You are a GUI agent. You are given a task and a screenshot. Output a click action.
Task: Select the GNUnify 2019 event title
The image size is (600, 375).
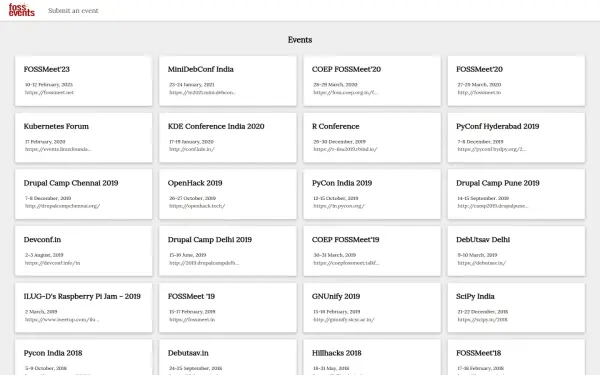(336, 296)
